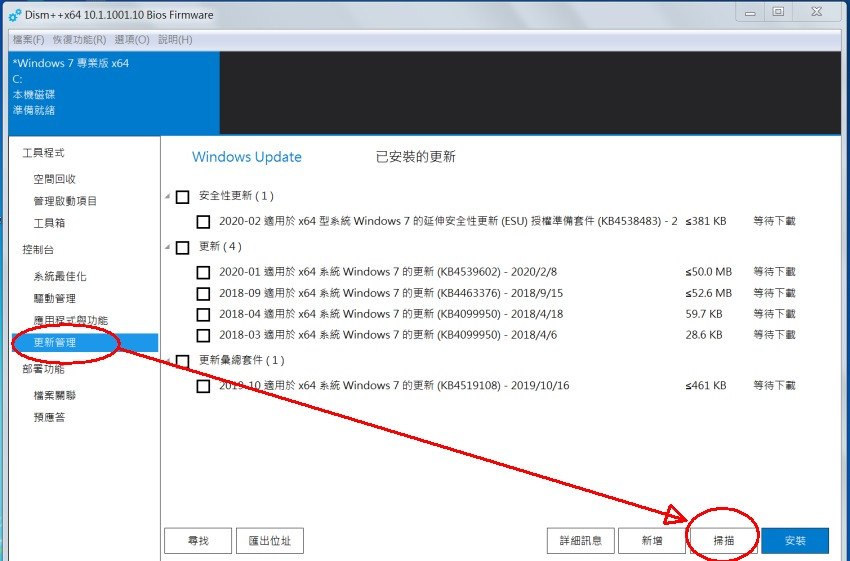
Task: Collapse the 更新 (4) group arrow
Action: tap(168, 247)
